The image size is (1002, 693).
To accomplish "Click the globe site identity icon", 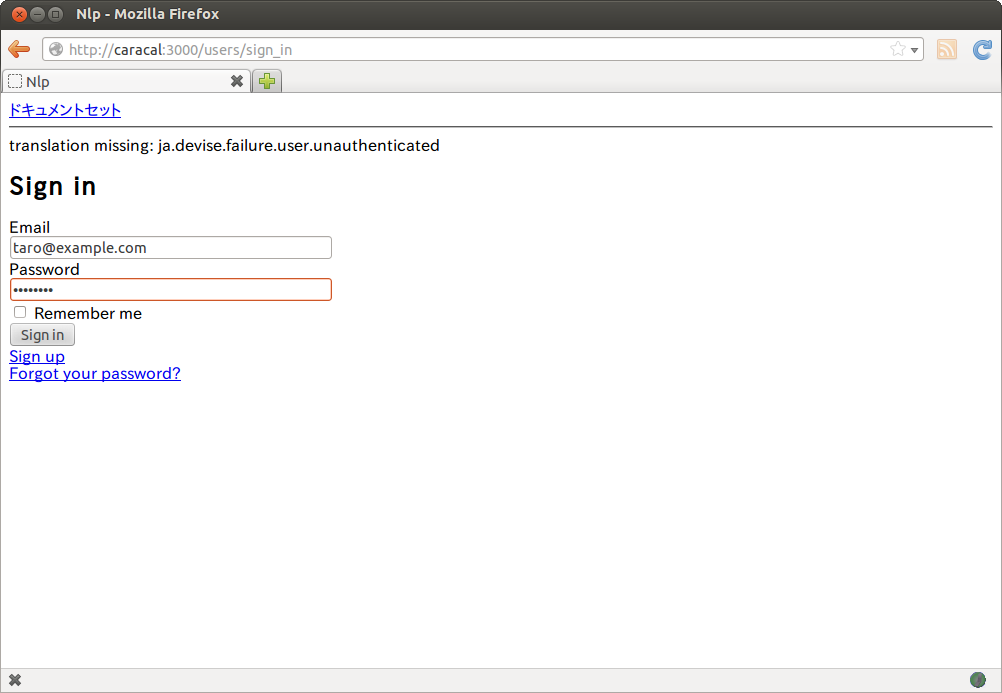I will coord(56,50).
